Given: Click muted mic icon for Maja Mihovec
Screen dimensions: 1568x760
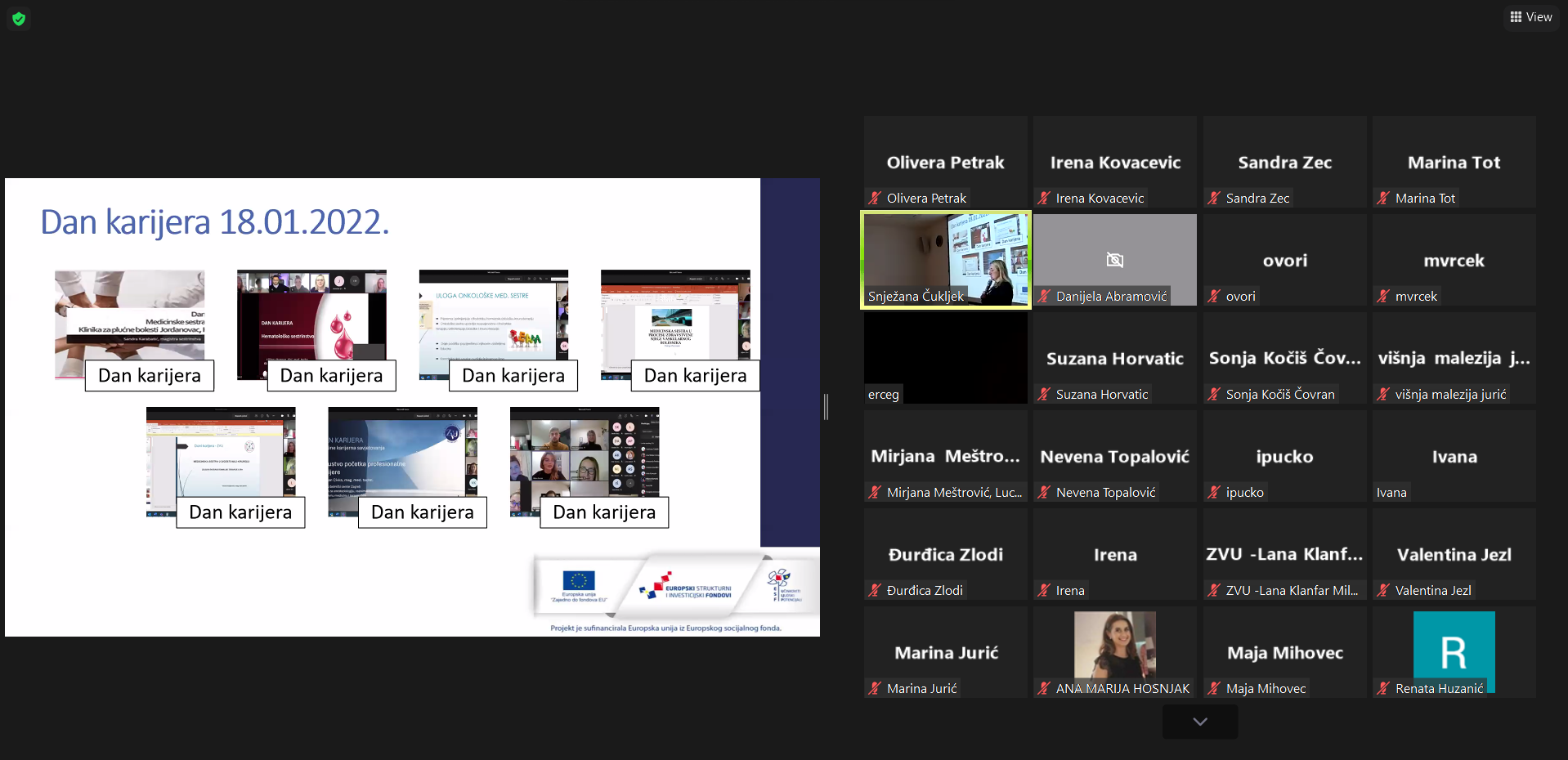Looking at the screenshot, I should 1214,688.
